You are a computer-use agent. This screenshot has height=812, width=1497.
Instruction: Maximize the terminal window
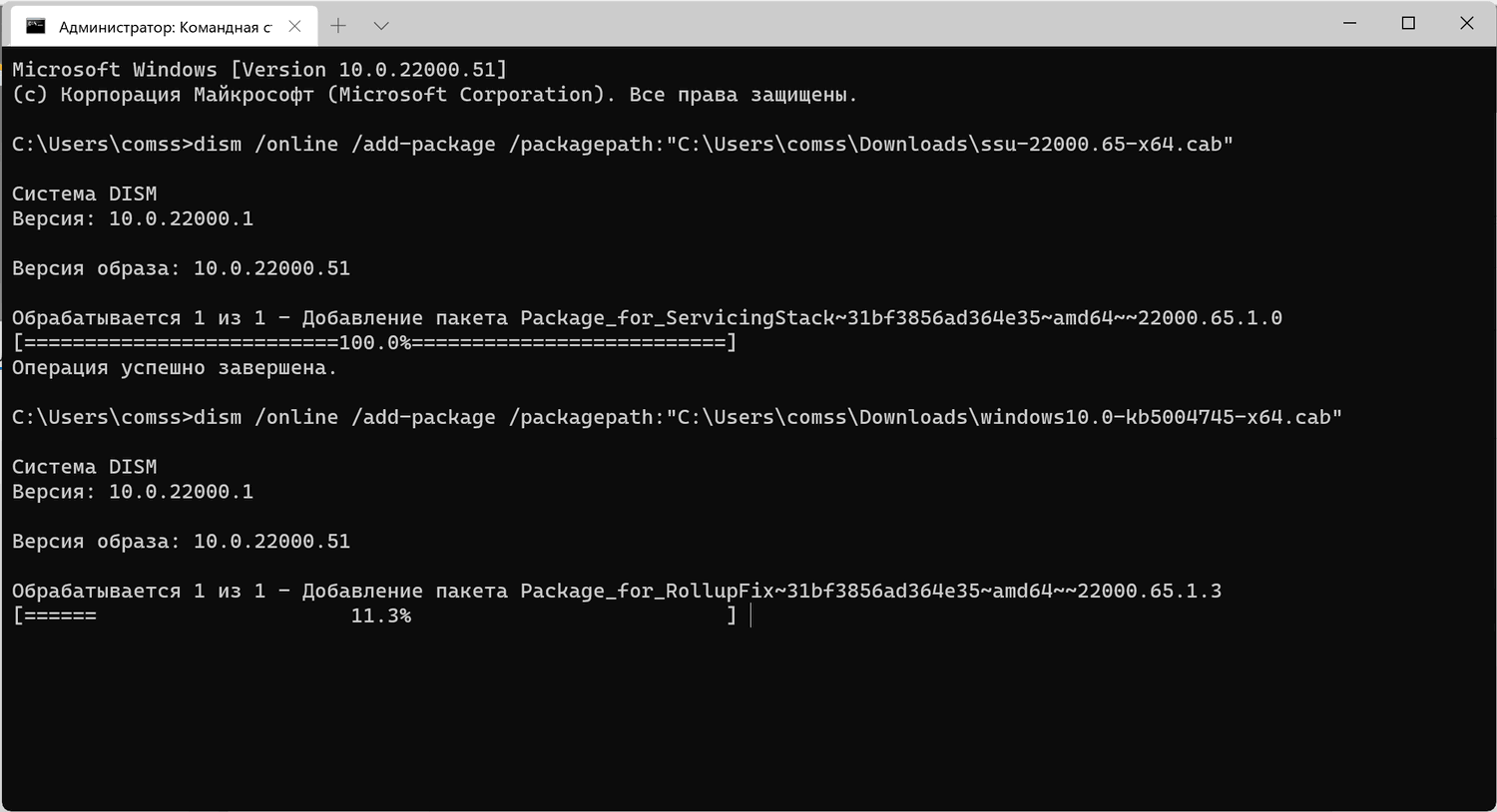1408,23
